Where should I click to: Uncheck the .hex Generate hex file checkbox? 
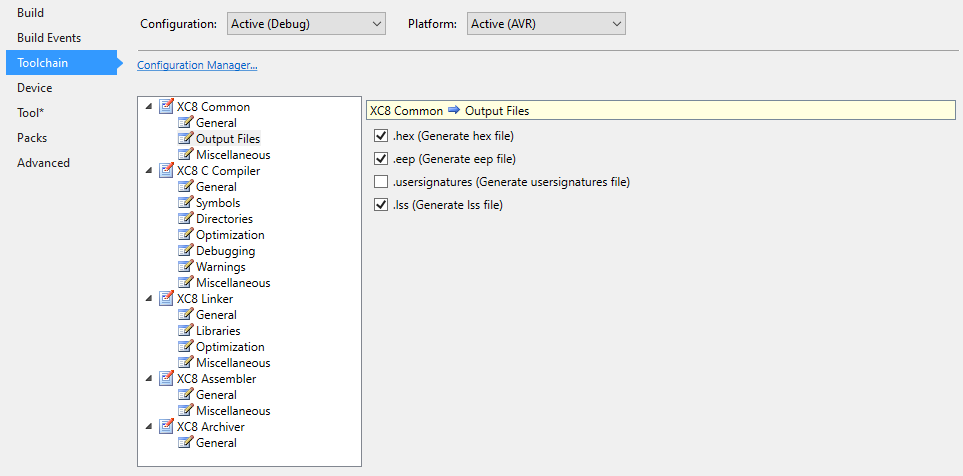click(x=380, y=136)
